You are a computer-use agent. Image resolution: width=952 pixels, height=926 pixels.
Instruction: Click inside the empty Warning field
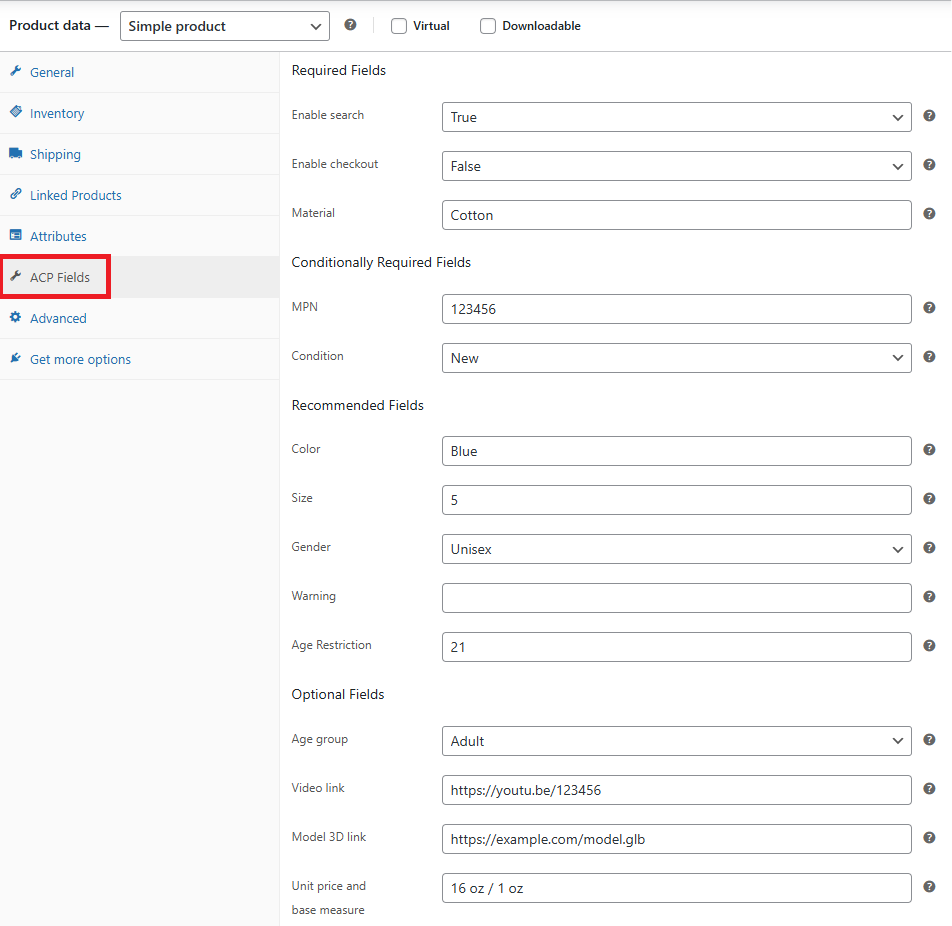pos(677,598)
